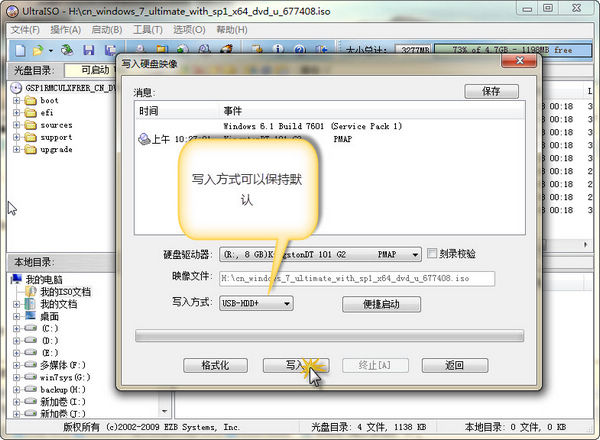Click the (E:) drive icon
The height and width of the screenshot is (440, 600).
point(30,352)
